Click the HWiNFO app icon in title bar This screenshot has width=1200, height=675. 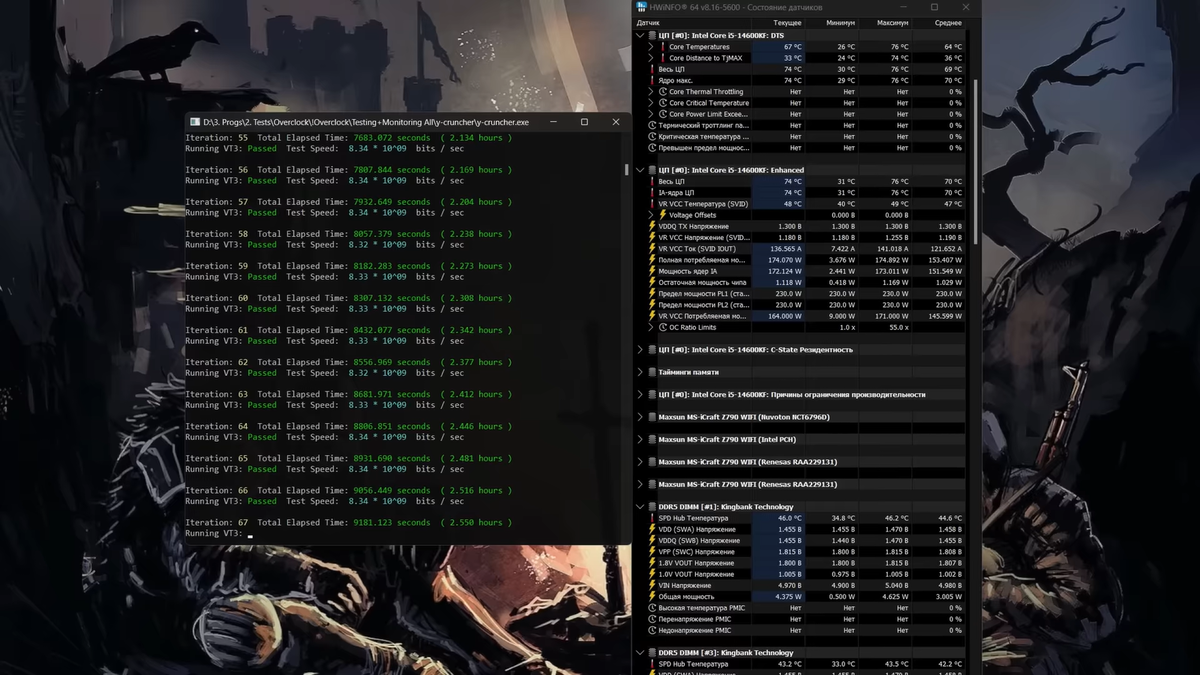pyautogui.click(x=642, y=7)
